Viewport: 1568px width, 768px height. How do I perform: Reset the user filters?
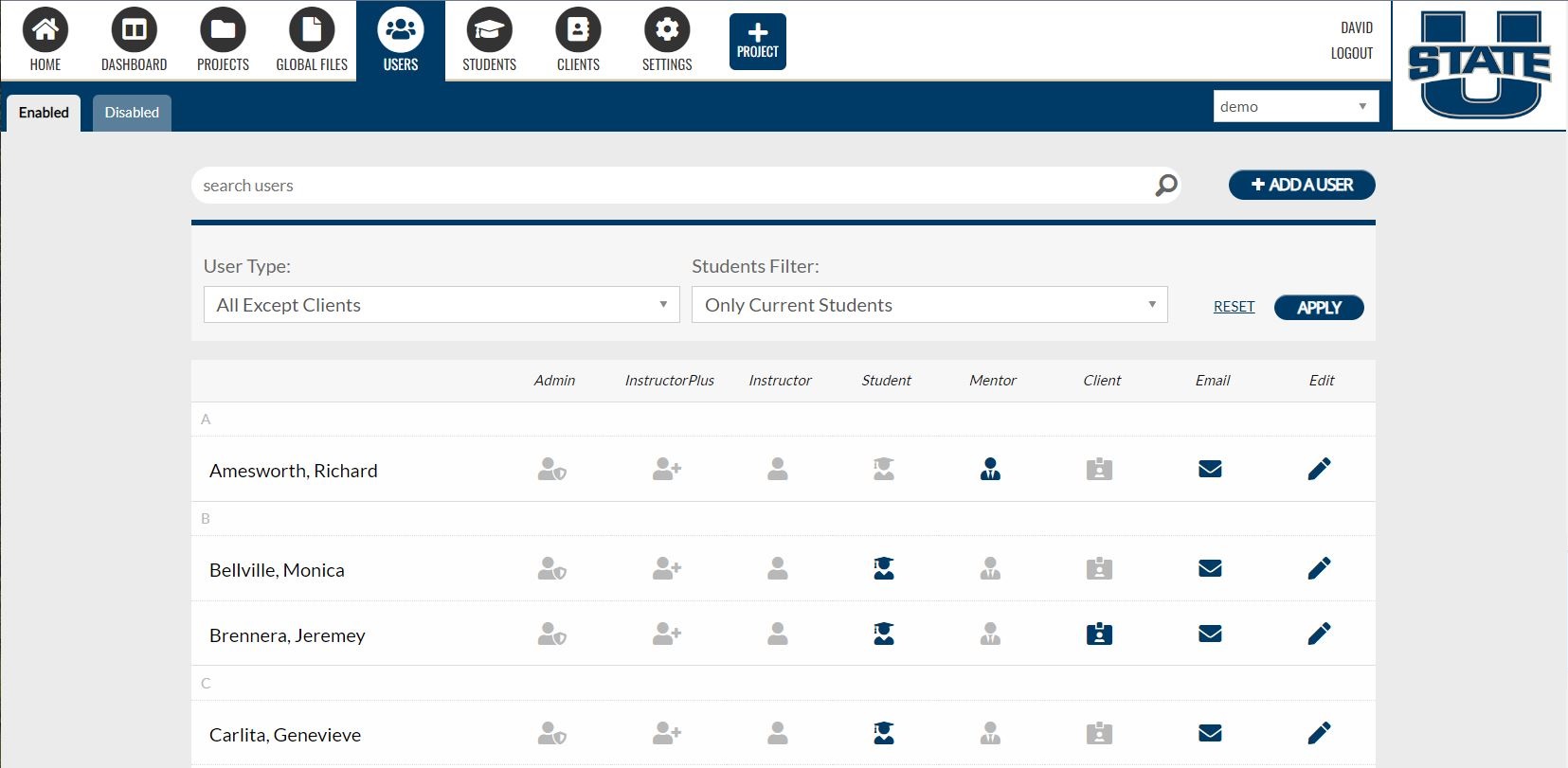(x=1234, y=307)
